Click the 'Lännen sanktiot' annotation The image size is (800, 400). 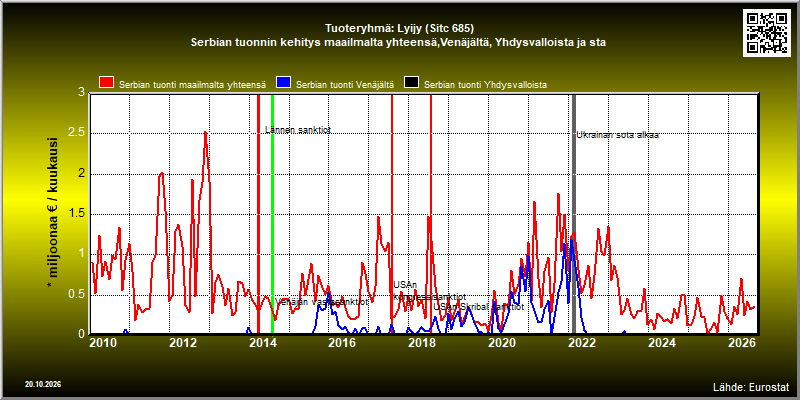click(298, 130)
